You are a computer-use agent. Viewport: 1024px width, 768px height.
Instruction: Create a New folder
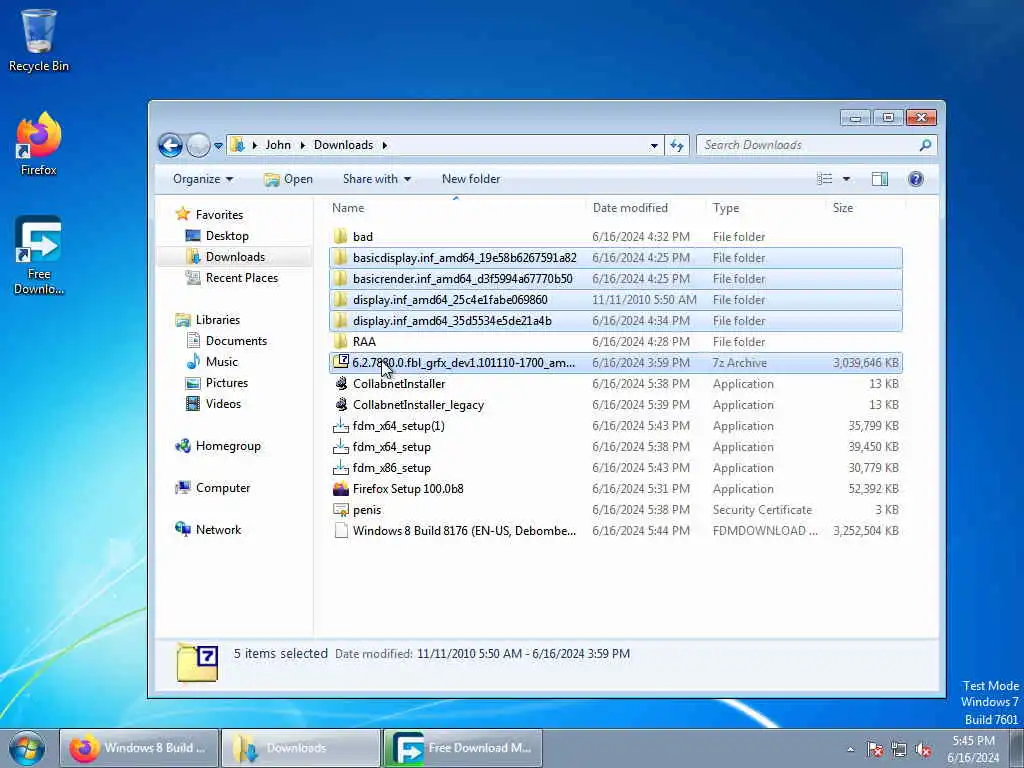coord(471,179)
